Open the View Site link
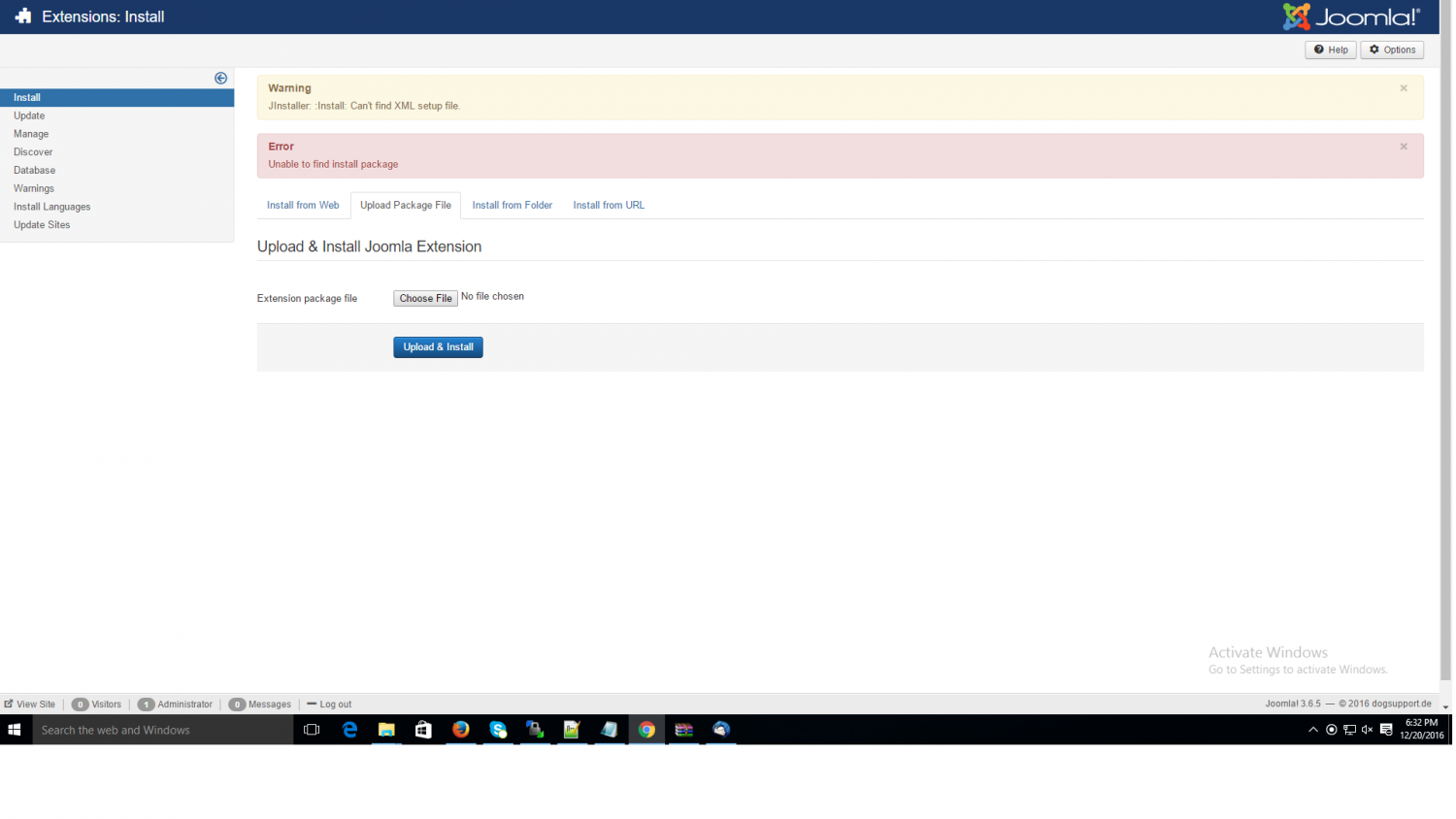1456x819 pixels. tap(30, 704)
